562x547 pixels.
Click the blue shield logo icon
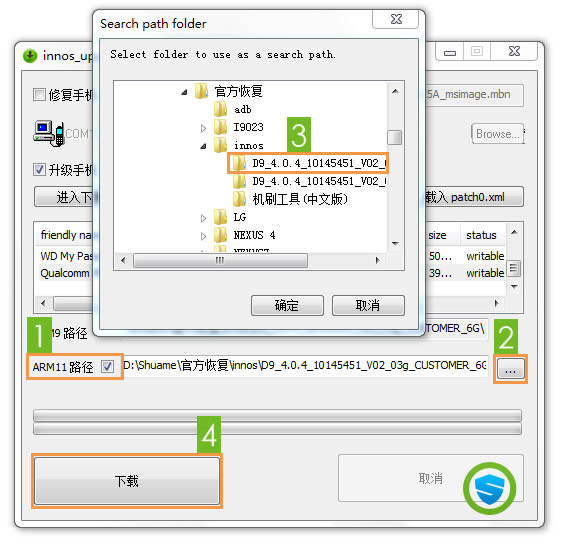[490, 489]
